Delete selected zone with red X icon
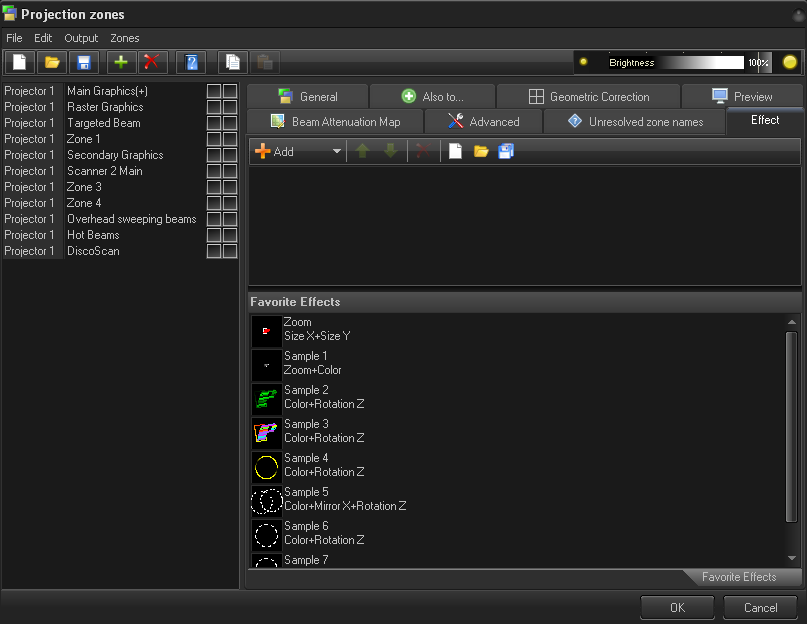The height and width of the screenshot is (624, 807). [x=152, y=62]
